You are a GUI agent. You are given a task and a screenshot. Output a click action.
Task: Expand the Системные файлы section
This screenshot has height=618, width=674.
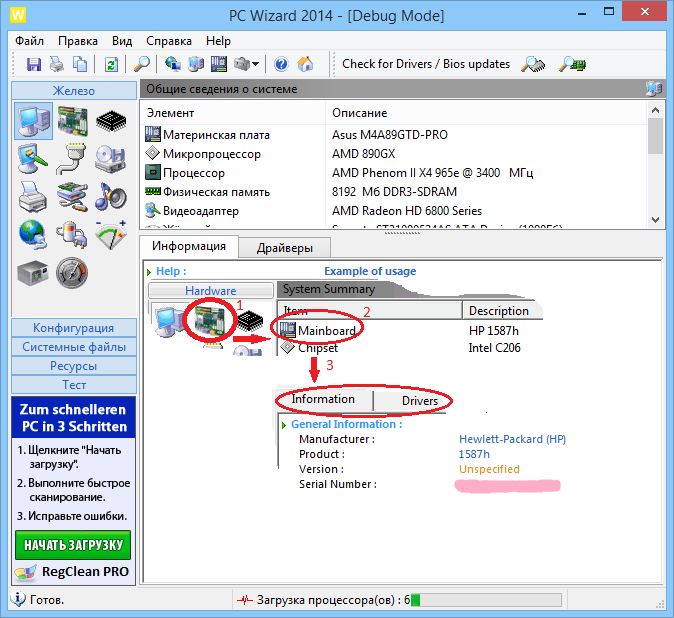pyautogui.click(x=74, y=347)
